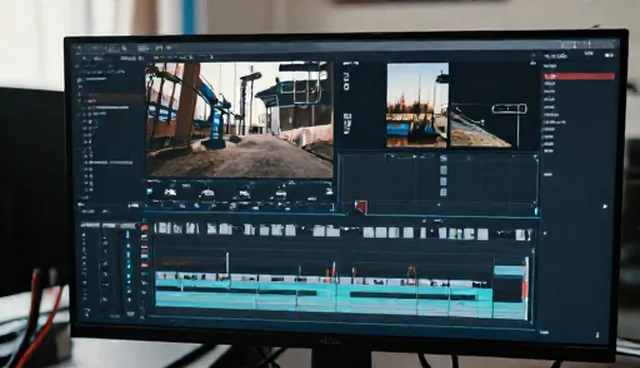Image resolution: width=640 pixels, height=368 pixels.
Task: Click the red flag marker in the graph panel
Action: [x=361, y=207]
